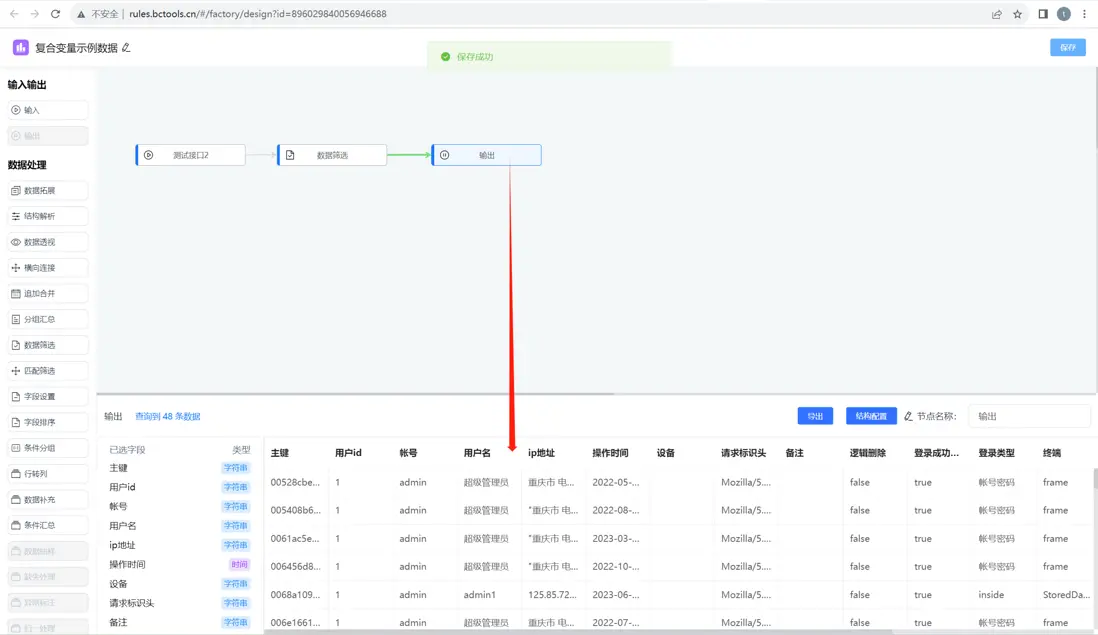Viewport: 1098px width, 635px height.
Task: Click the pencil icon beside 复合变量示例数据 title
Action: pos(126,48)
